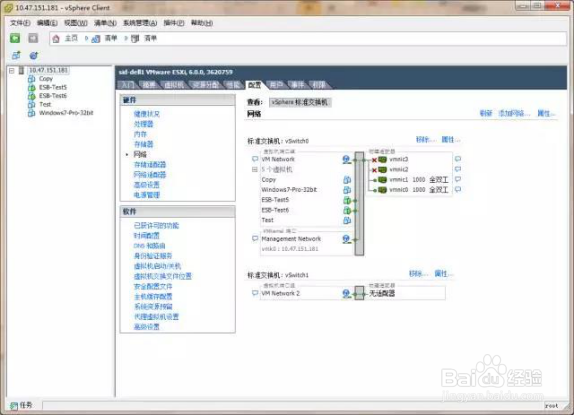Screen dimensions: 575x416
Task: Click the 主页 breadcrumb text
Action: 72,38
